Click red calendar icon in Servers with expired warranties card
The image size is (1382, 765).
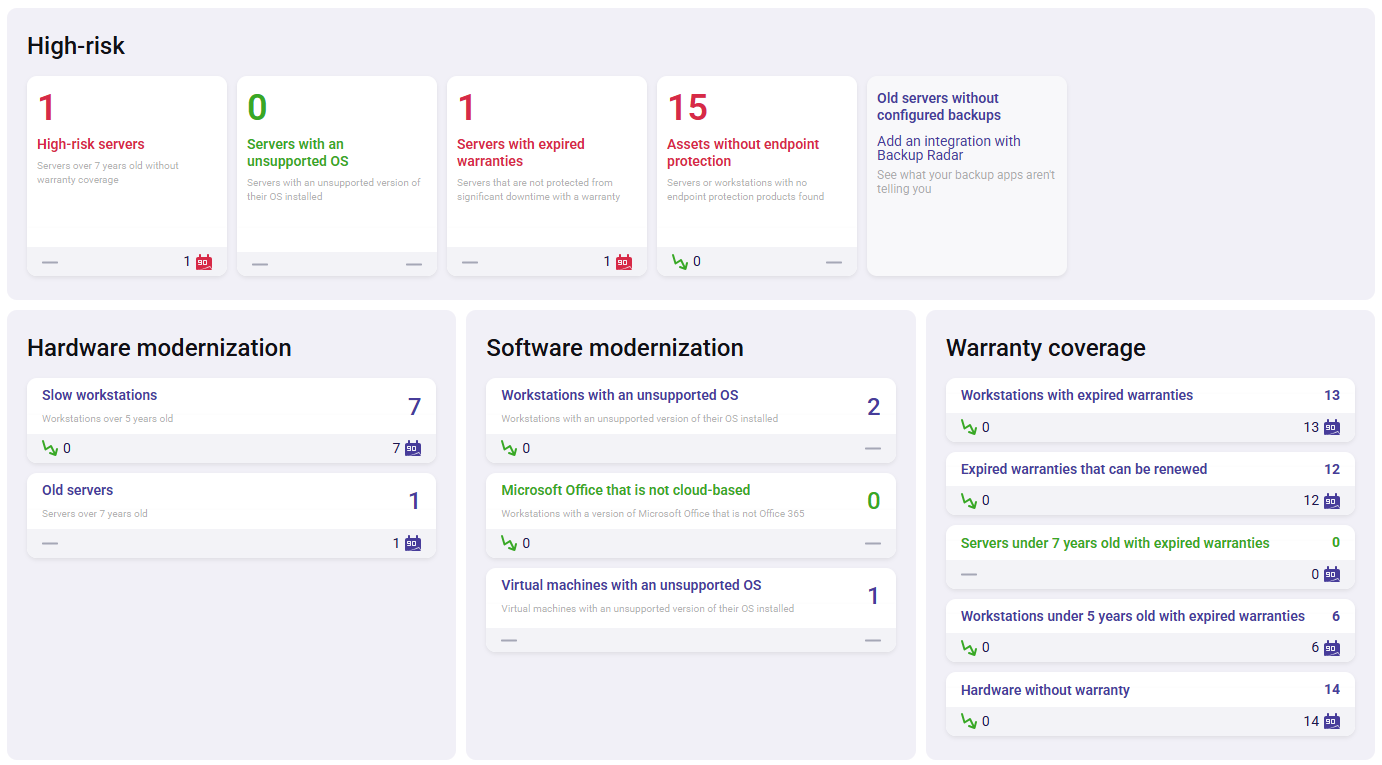pos(624,262)
